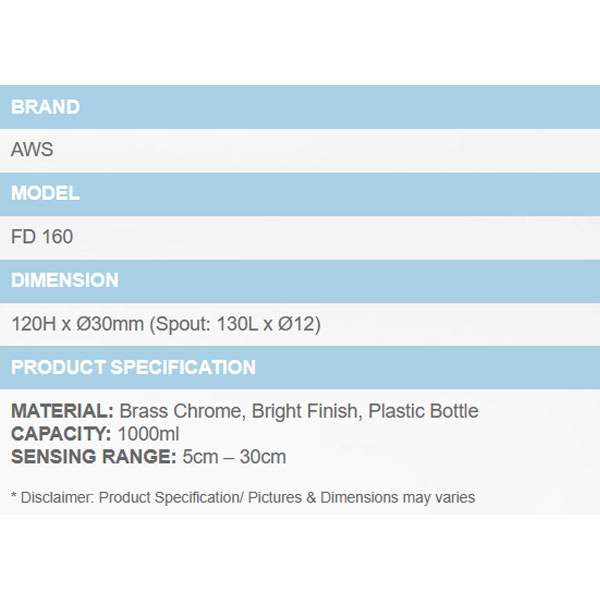Select the FD 160 model text
Image resolution: width=600 pixels, height=600 pixels.
(42, 237)
